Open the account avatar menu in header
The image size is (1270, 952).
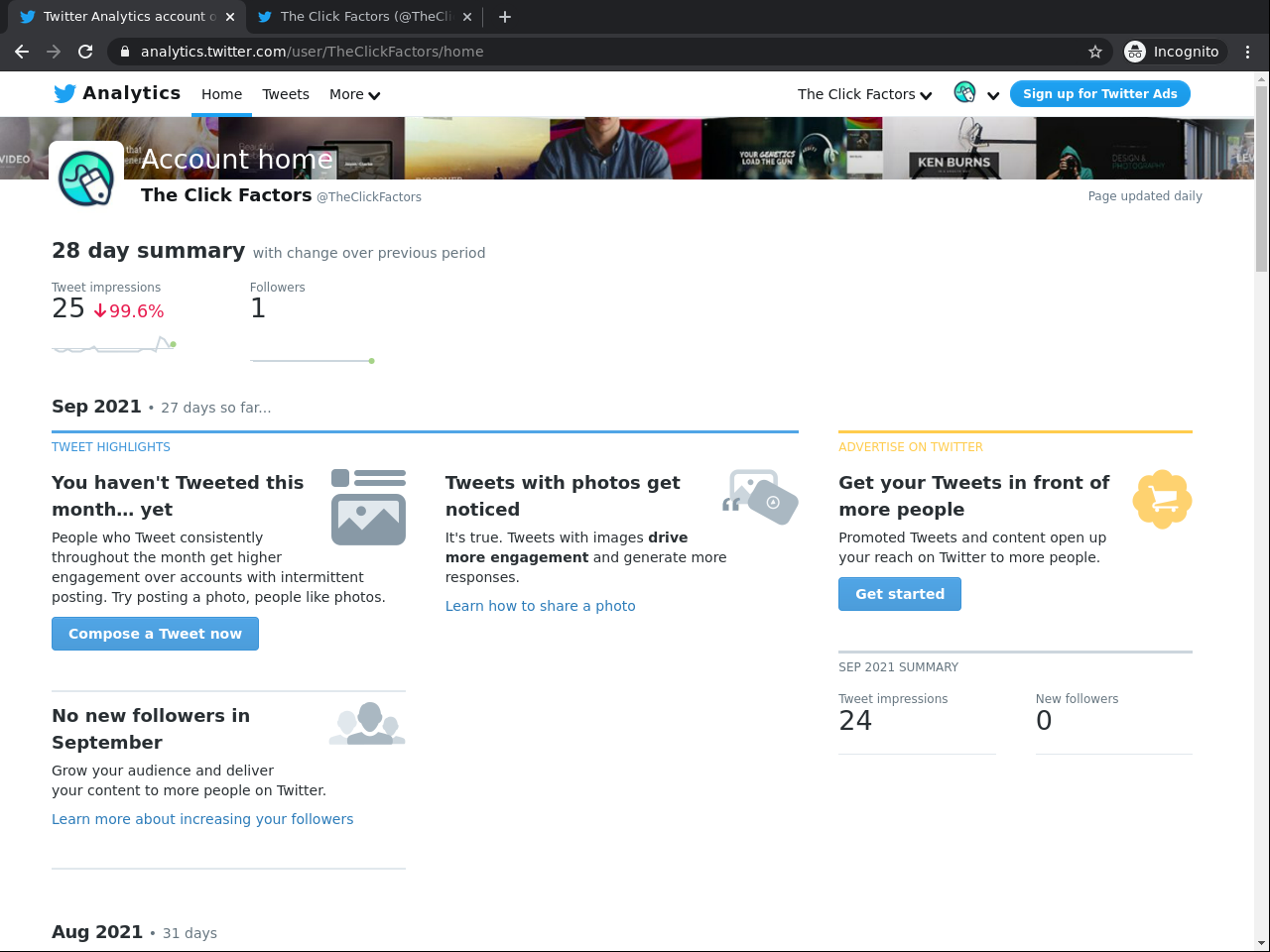976,93
